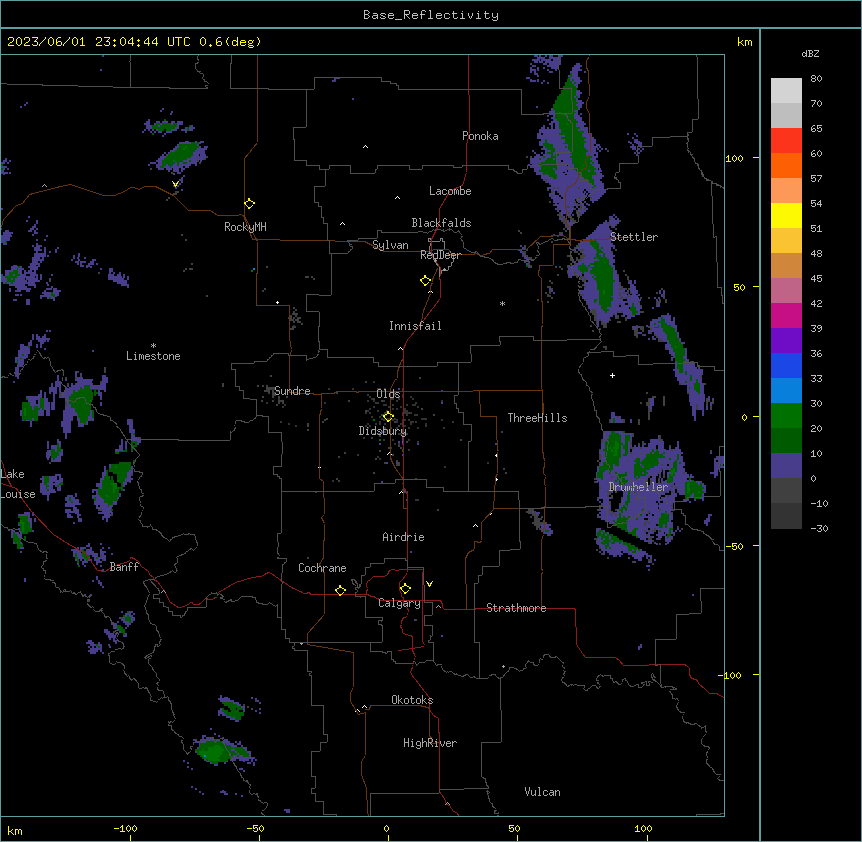Viewport: 862px width, 842px height.
Task: Click the ThreeHills label
Action: [537, 418]
